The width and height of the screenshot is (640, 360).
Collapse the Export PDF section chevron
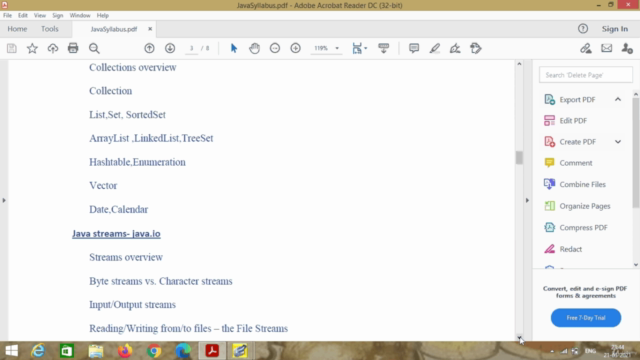coord(618,99)
